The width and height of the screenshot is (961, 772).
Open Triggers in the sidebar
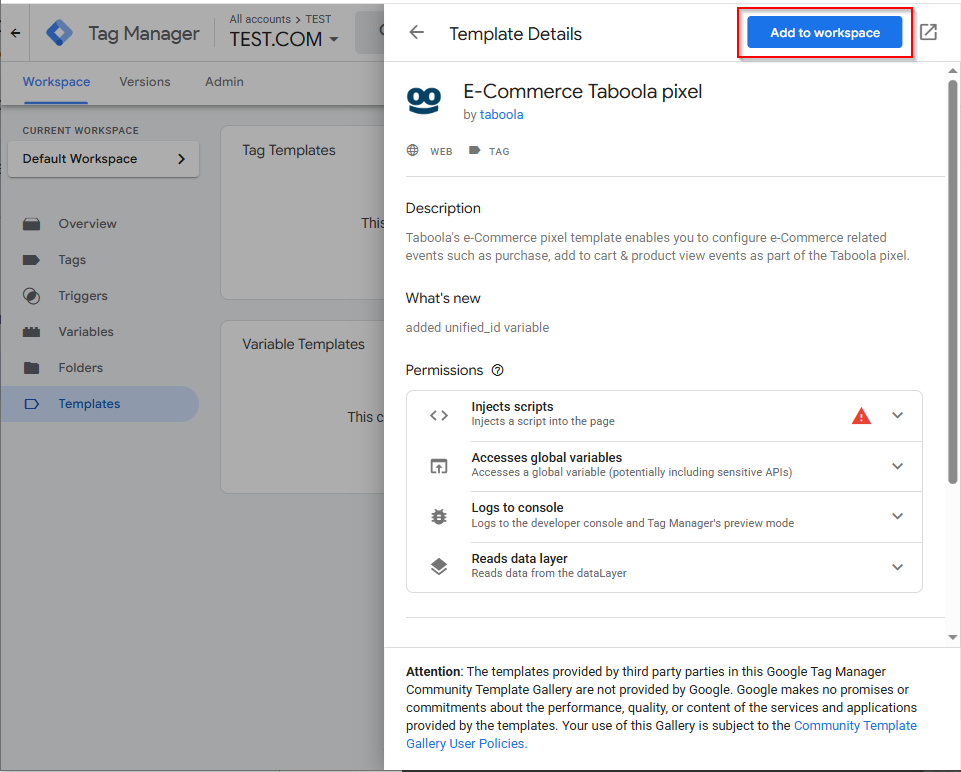click(83, 296)
